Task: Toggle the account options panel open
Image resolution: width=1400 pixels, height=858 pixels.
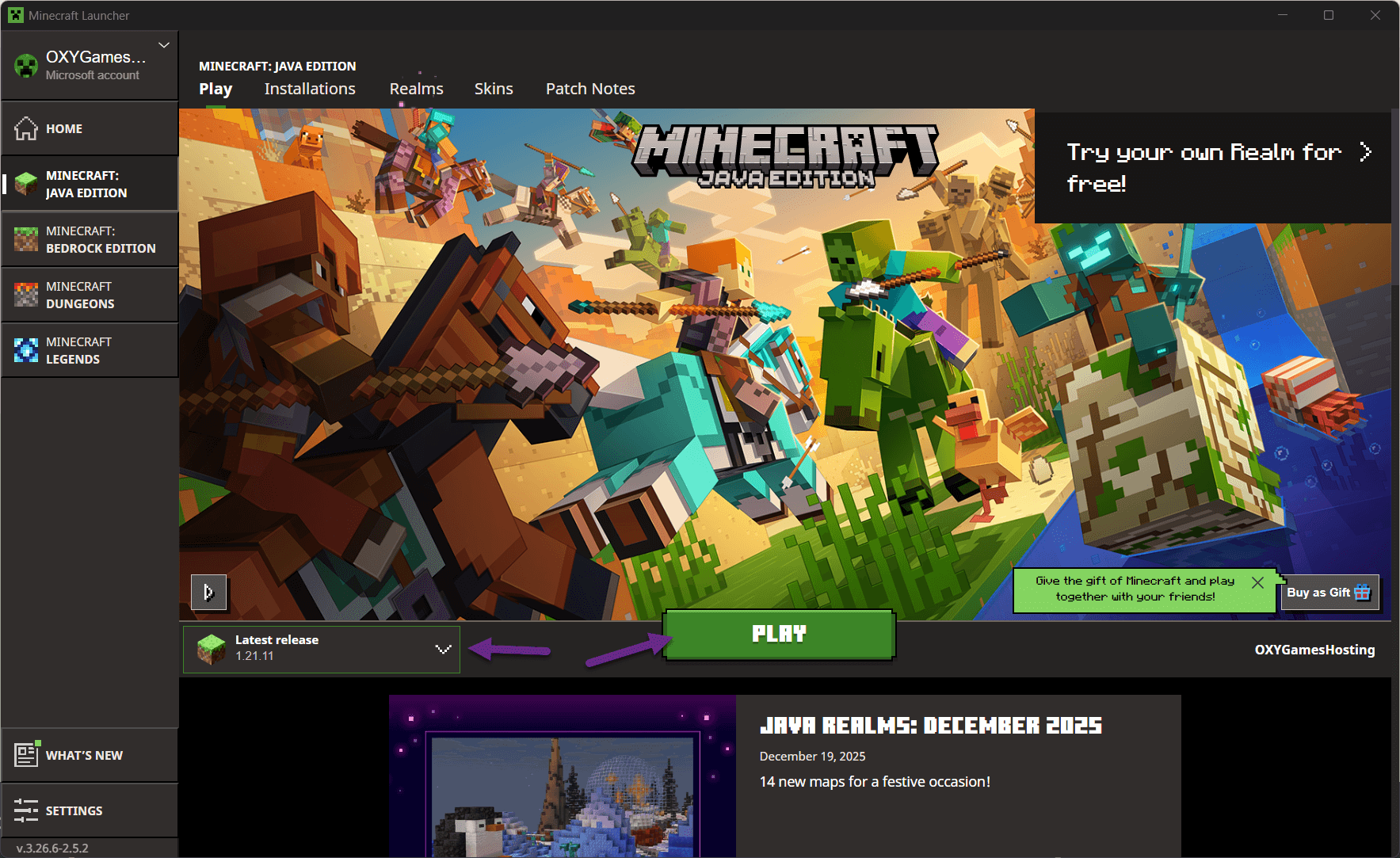Action: [90, 64]
